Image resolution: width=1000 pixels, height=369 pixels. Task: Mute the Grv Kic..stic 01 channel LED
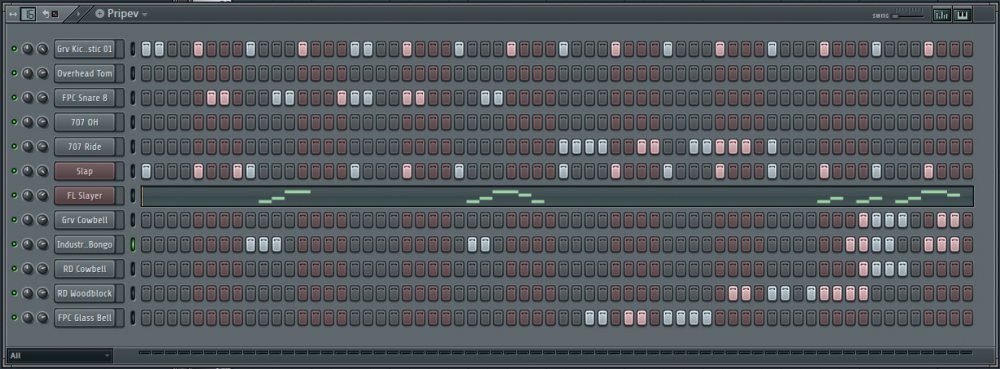point(14,49)
